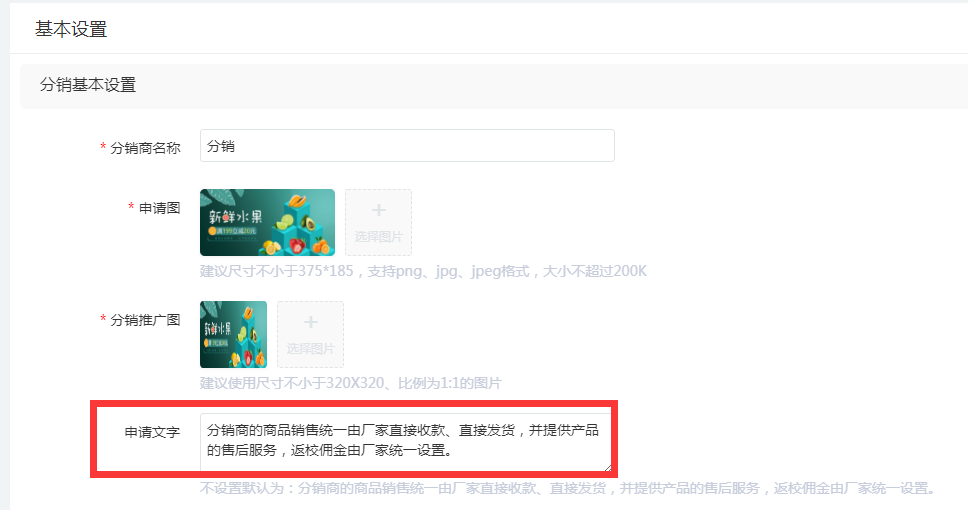This screenshot has height=510, width=968.
Task: Click the 申请文字 field label
Action: [152, 432]
